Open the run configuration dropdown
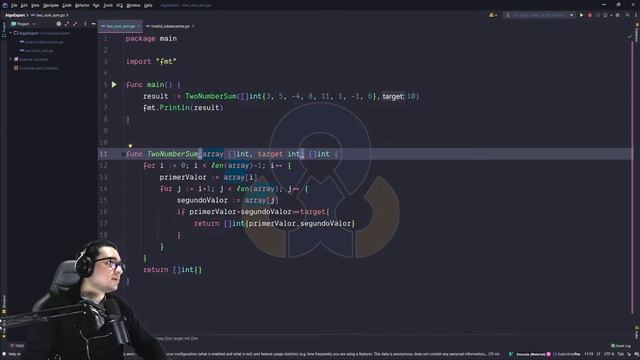Image resolution: width=640 pixels, height=360 pixels. pyautogui.click(x=540, y=15)
